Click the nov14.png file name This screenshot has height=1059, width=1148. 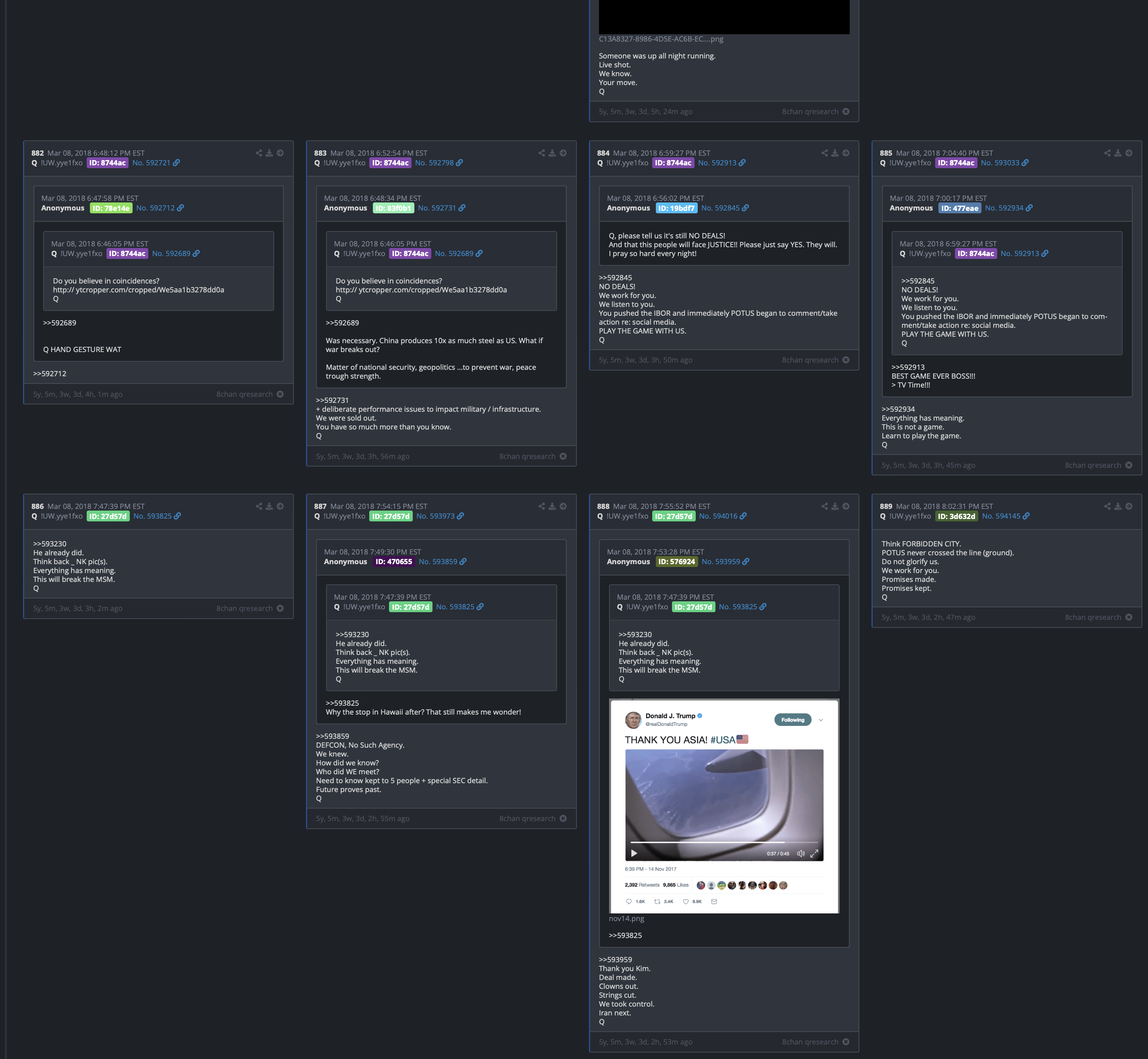click(626, 919)
